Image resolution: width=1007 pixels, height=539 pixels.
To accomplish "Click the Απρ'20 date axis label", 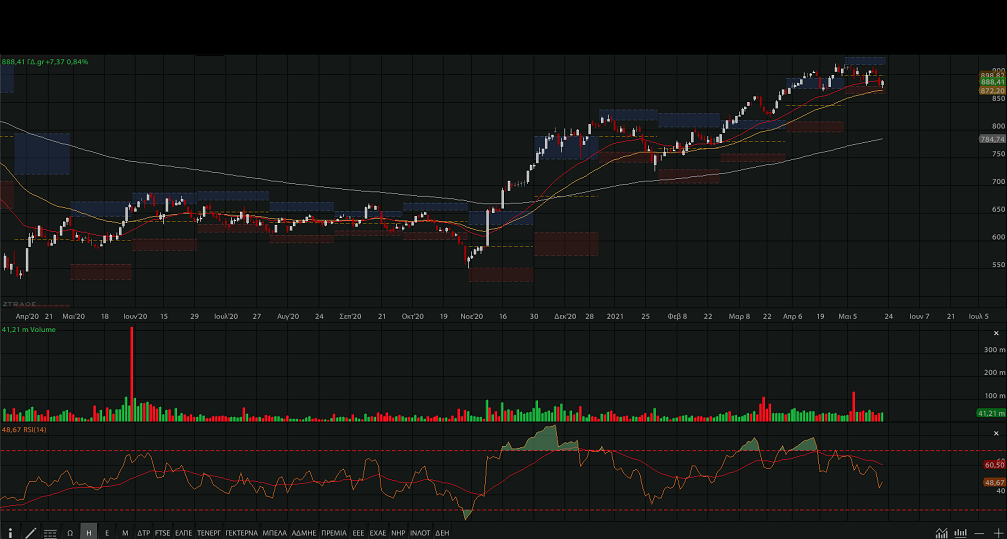I will click(x=28, y=316).
